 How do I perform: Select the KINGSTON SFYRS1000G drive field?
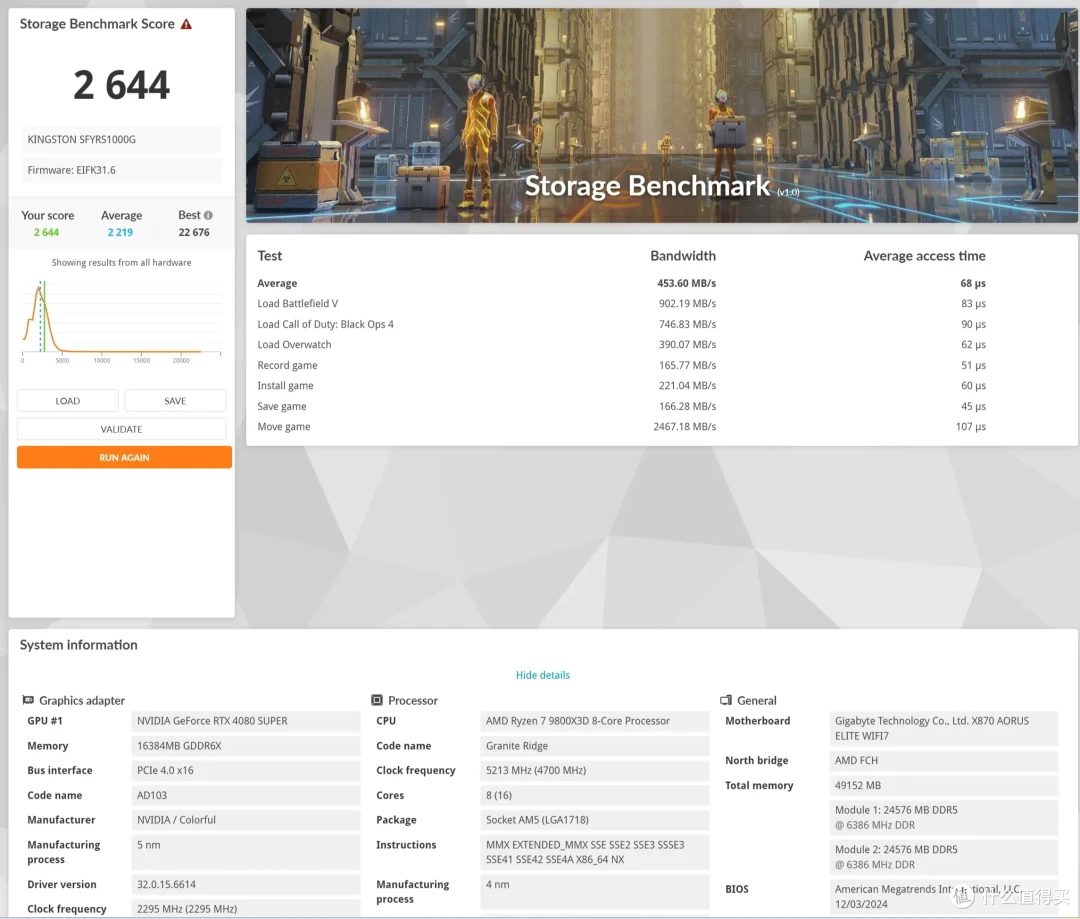click(x=121, y=139)
